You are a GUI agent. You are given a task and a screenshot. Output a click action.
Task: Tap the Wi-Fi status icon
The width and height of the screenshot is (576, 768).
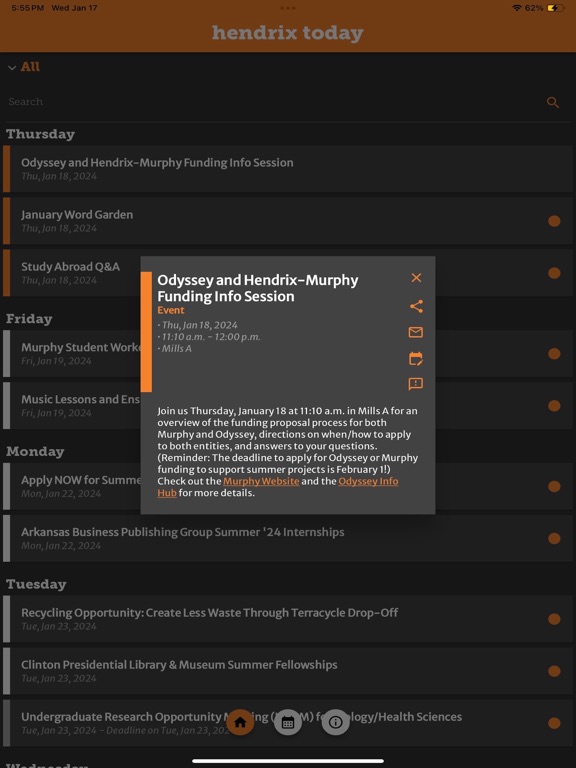pyautogui.click(x=517, y=8)
